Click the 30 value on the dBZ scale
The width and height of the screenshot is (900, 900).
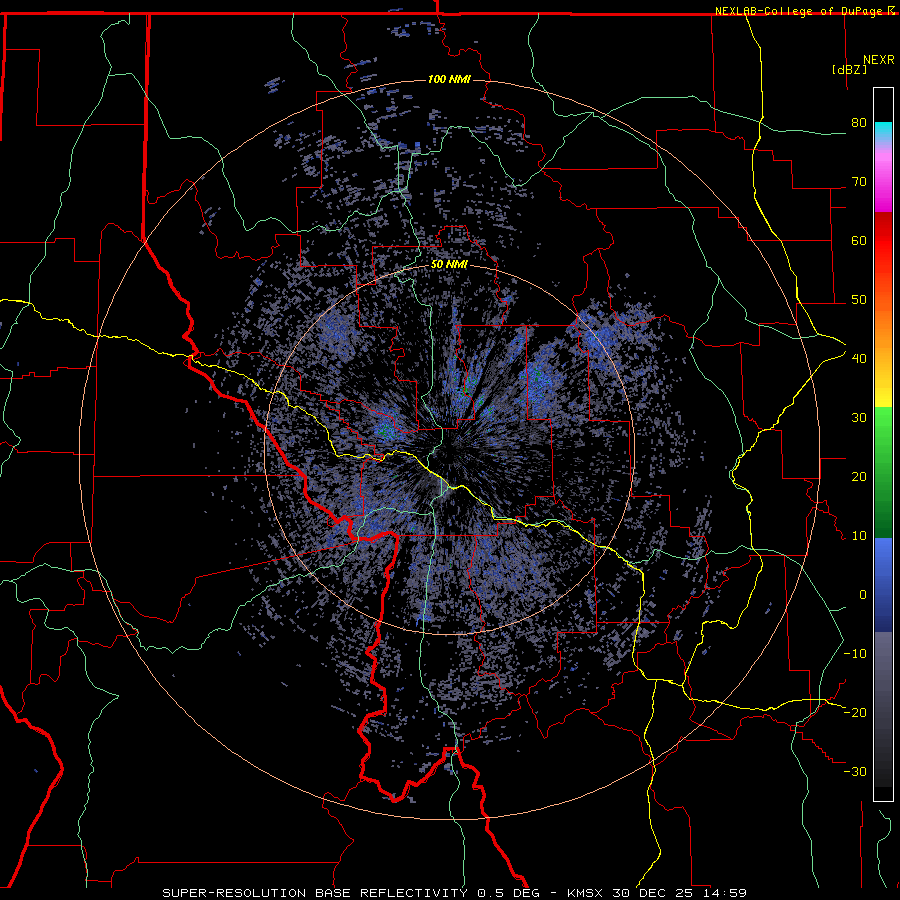859,418
